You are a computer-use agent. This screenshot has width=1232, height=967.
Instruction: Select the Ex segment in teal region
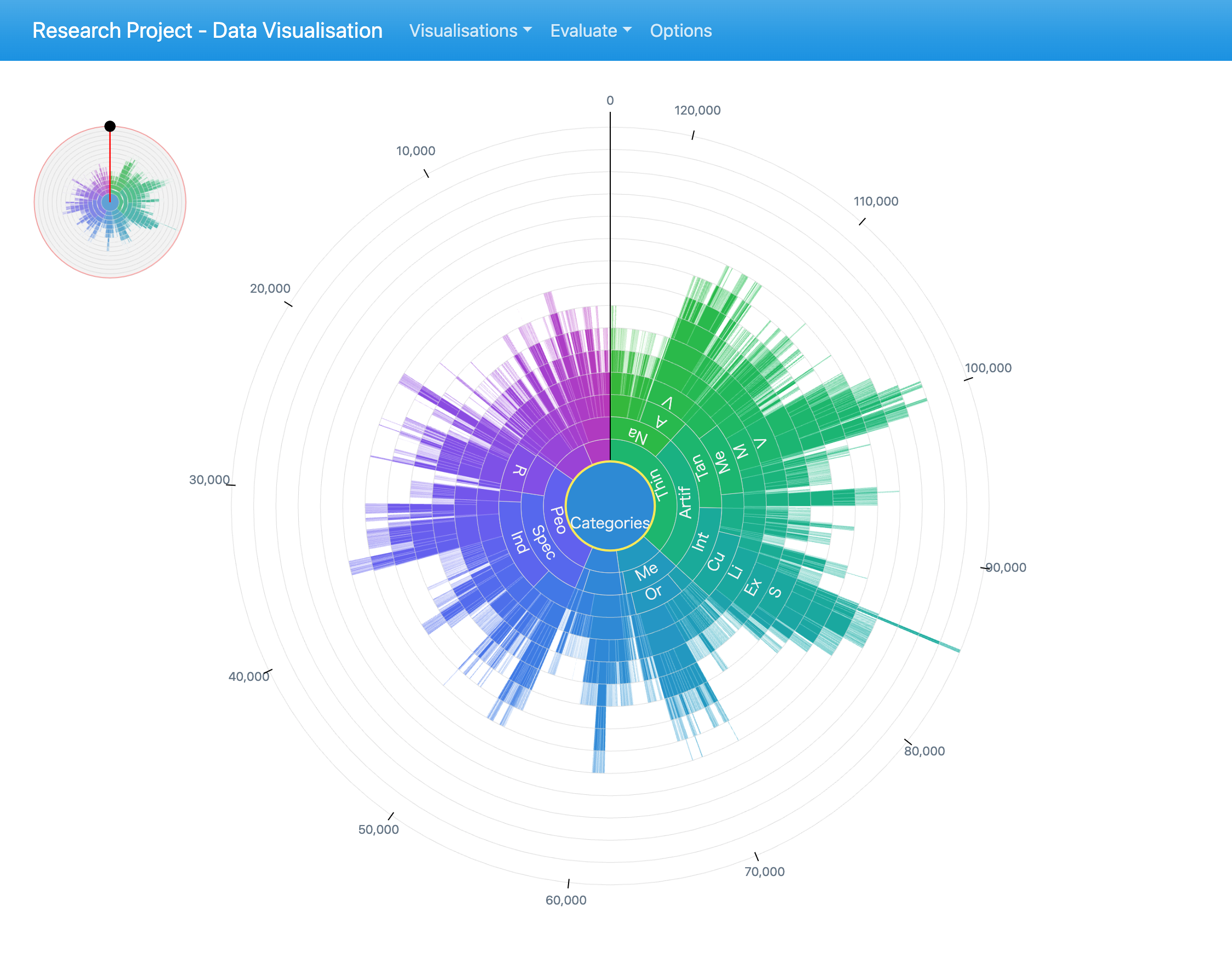click(x=752, y=587)
